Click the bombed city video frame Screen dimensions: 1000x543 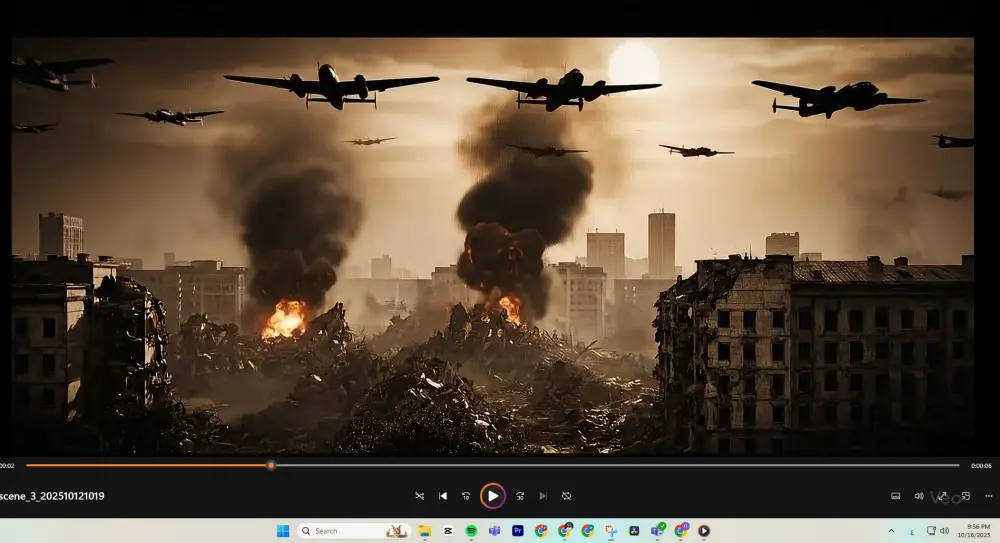(x=492, y=245)
